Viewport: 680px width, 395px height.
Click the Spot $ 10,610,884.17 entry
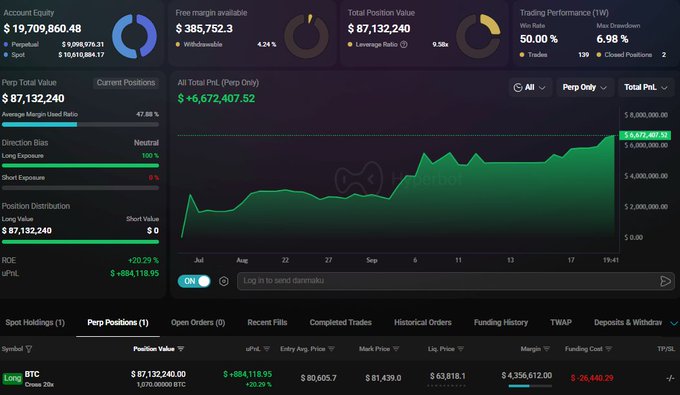click(x=54, y=55)
